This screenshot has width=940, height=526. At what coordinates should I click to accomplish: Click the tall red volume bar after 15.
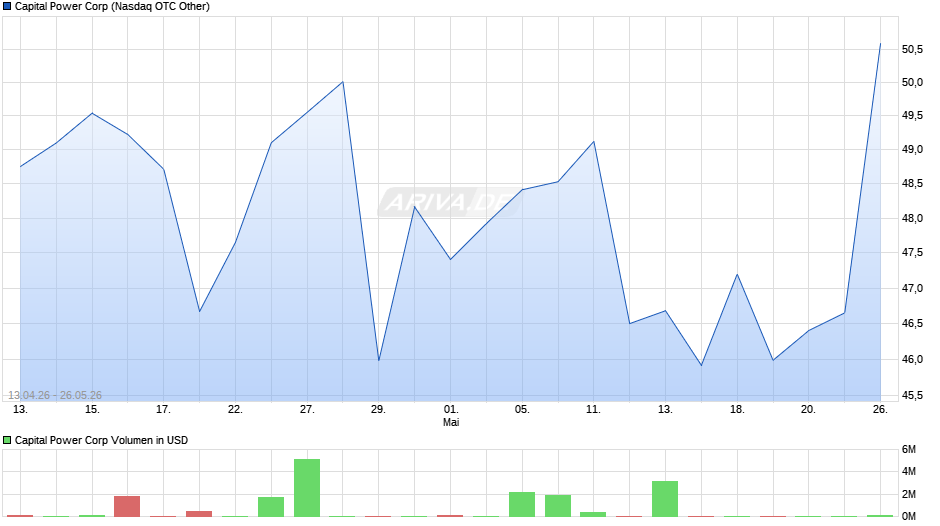127,506
